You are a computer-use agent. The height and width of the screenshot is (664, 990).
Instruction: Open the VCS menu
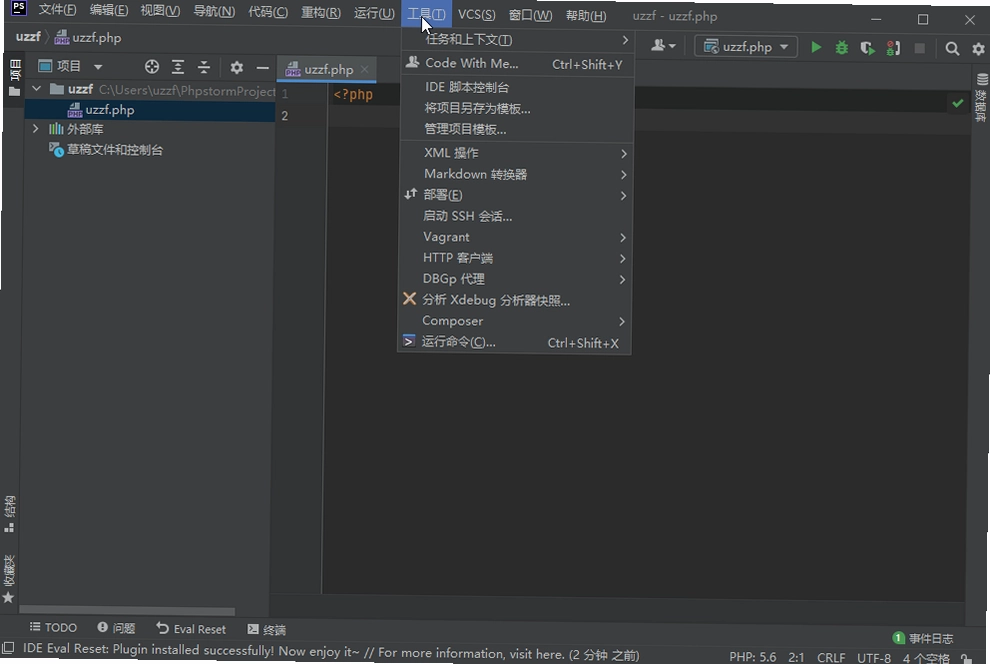click(x=477, y=15)
